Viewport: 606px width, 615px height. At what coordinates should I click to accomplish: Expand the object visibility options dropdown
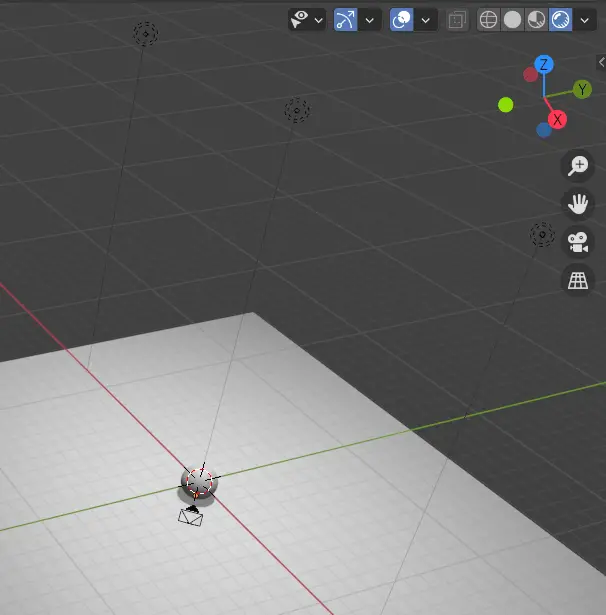pyautogui.click(x=318, y=20)
